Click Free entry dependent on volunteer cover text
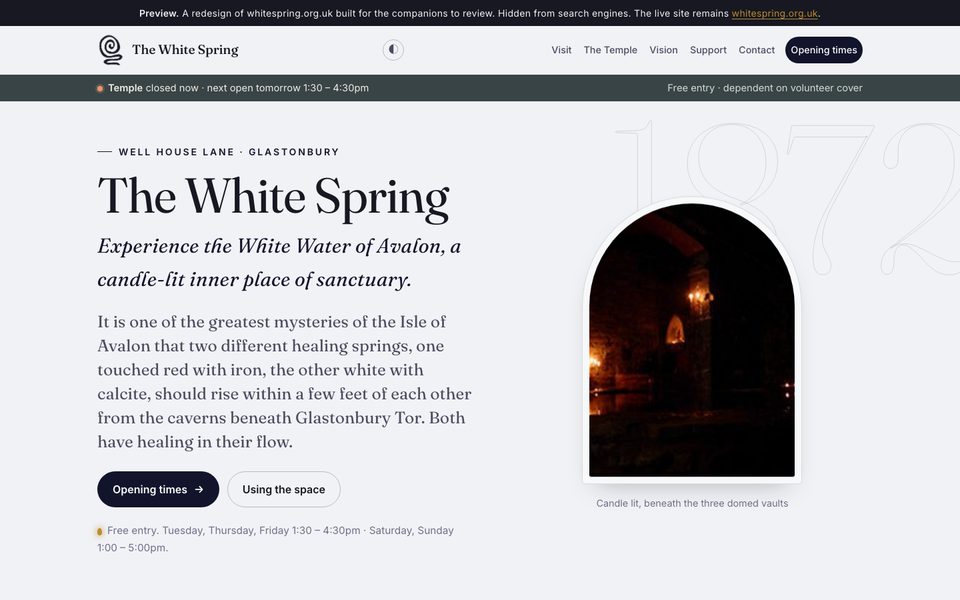960x600 pixels. [765, 88]
